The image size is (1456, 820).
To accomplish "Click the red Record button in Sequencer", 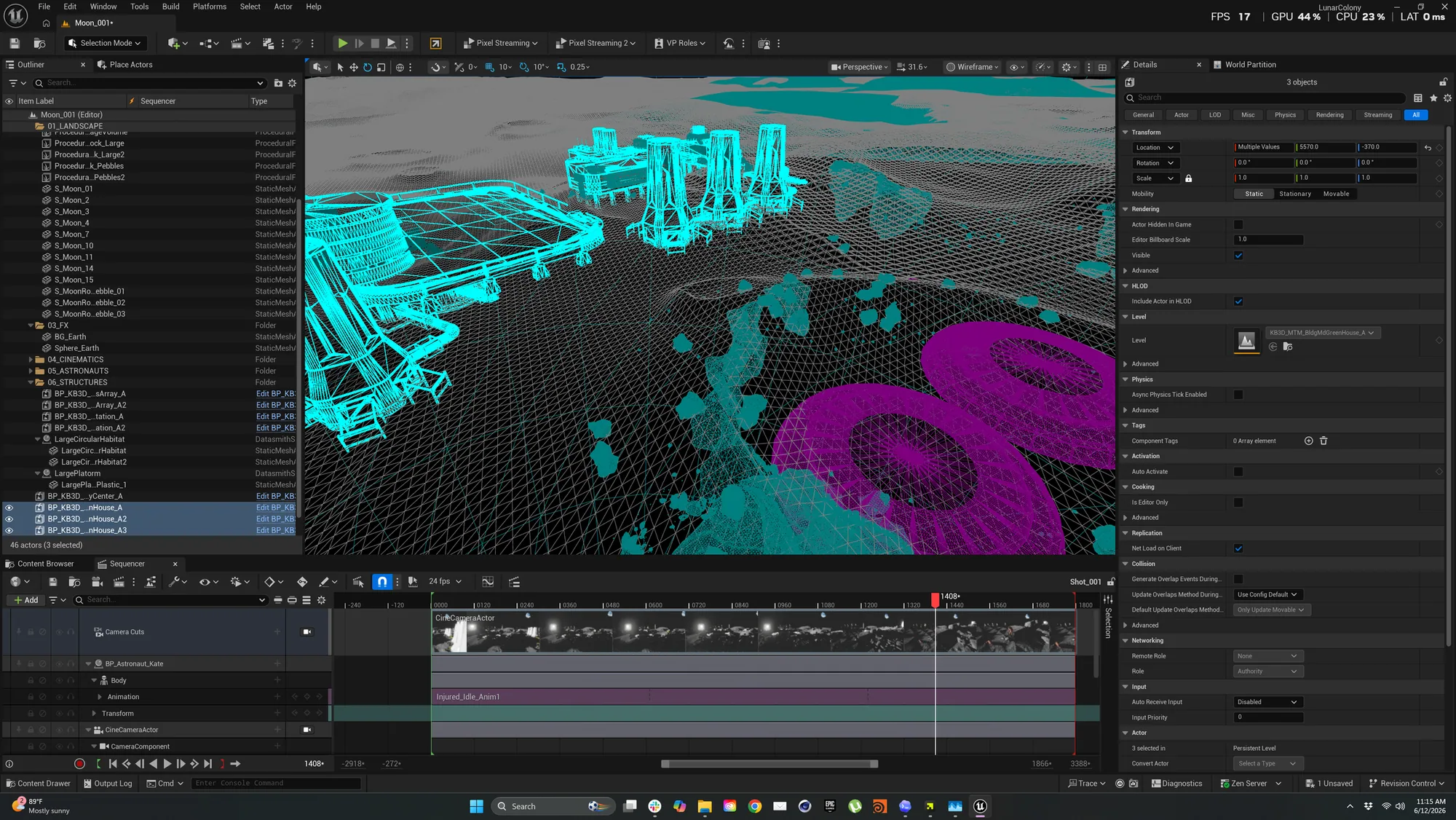I will click(79, 764).
